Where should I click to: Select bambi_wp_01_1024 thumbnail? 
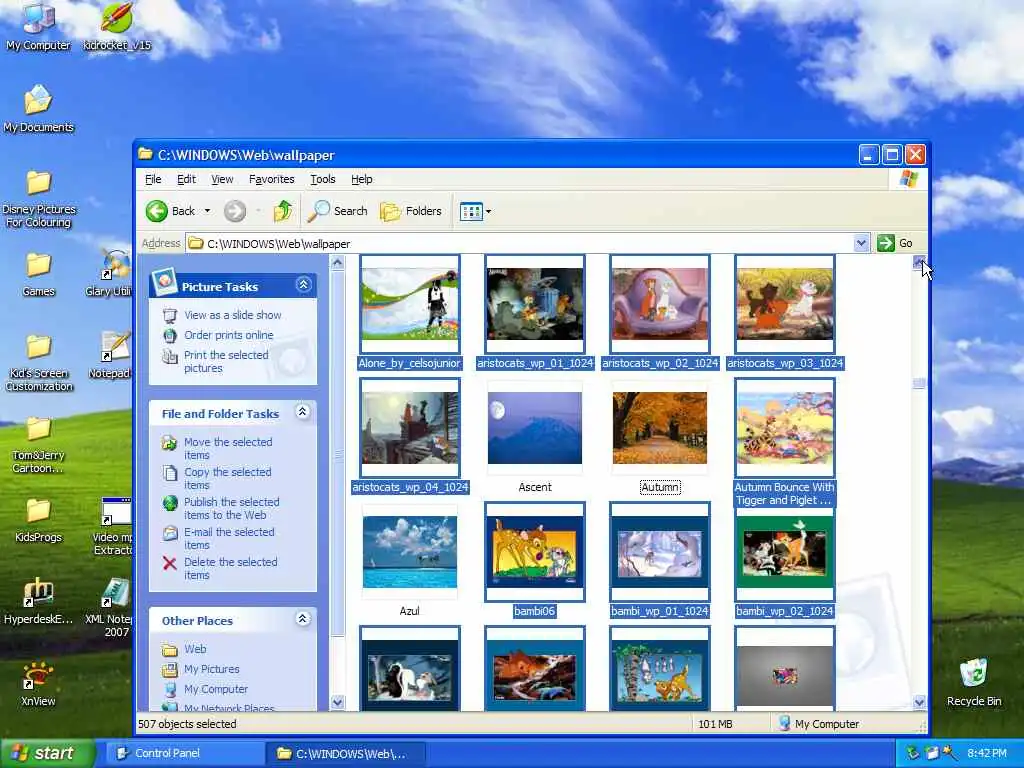[660, 552]
